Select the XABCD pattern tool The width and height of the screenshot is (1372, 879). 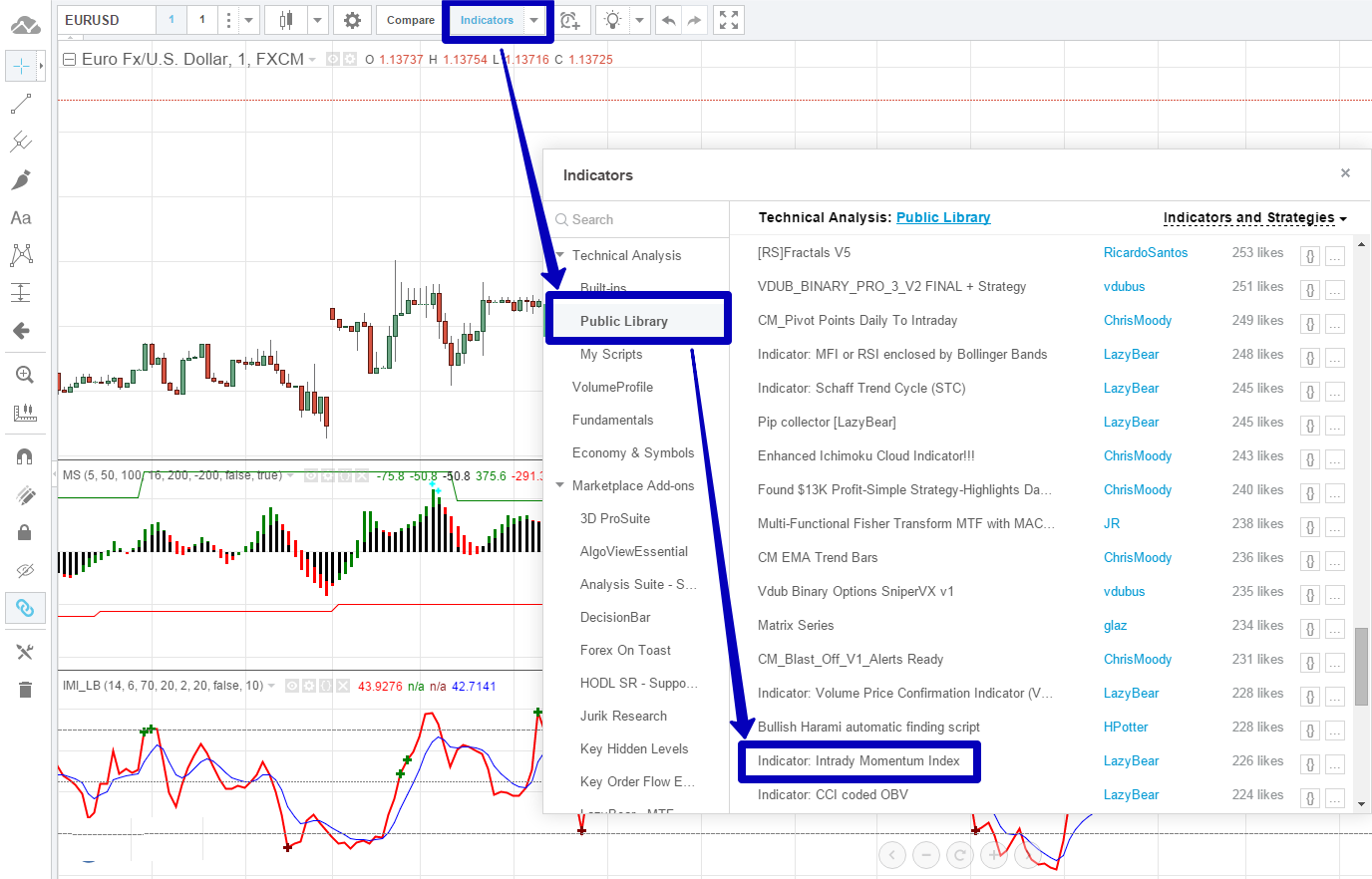click(21, 255)
